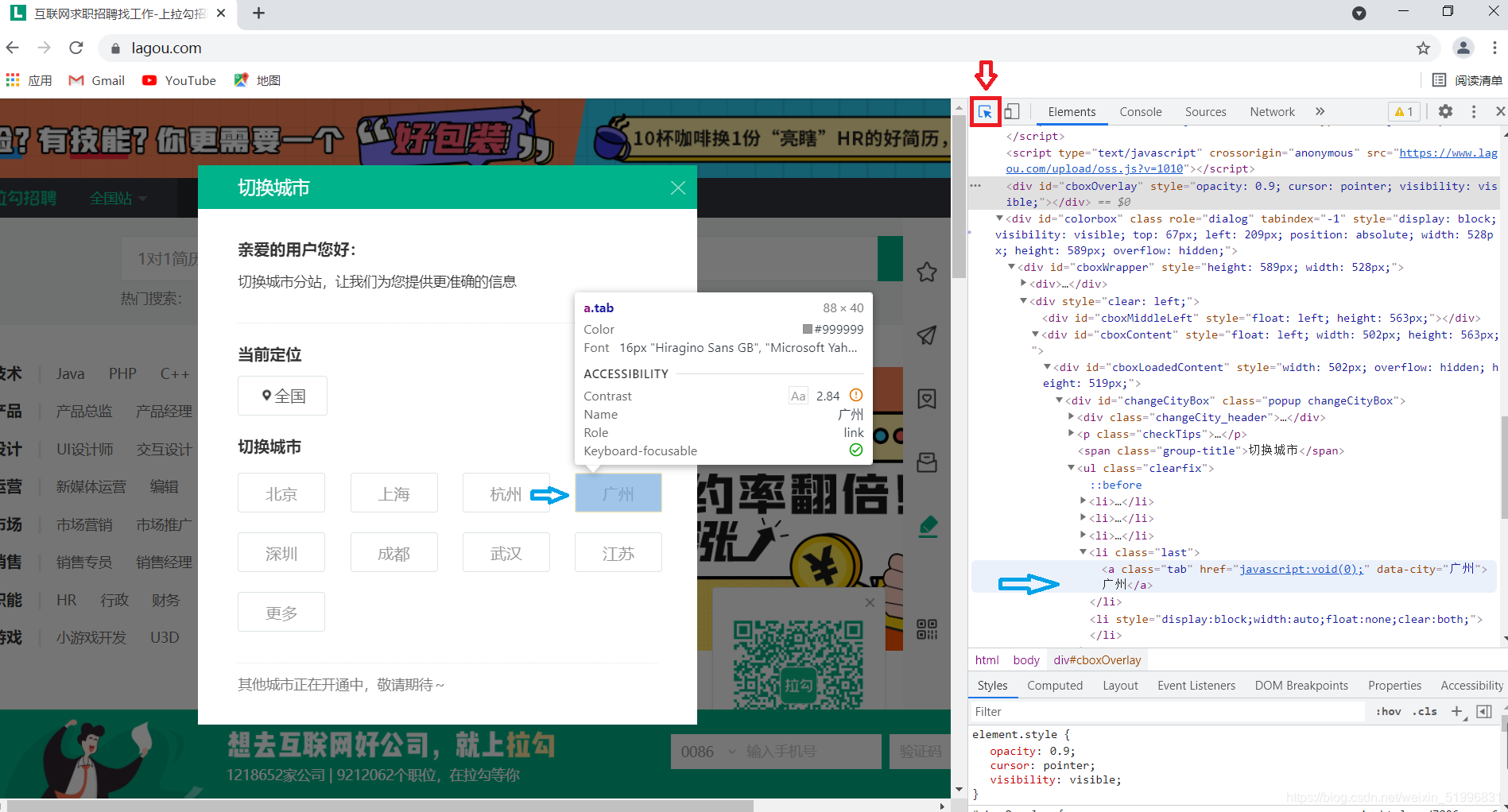Choose 成都 city button

[x=394, y=553]
